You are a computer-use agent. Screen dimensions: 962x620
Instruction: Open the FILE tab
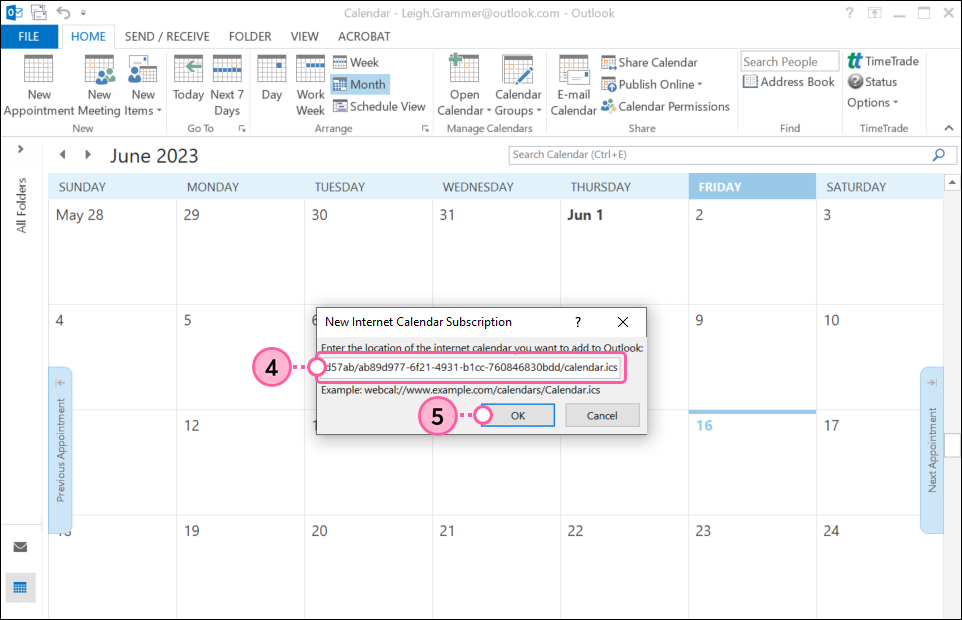click(29, 37)
